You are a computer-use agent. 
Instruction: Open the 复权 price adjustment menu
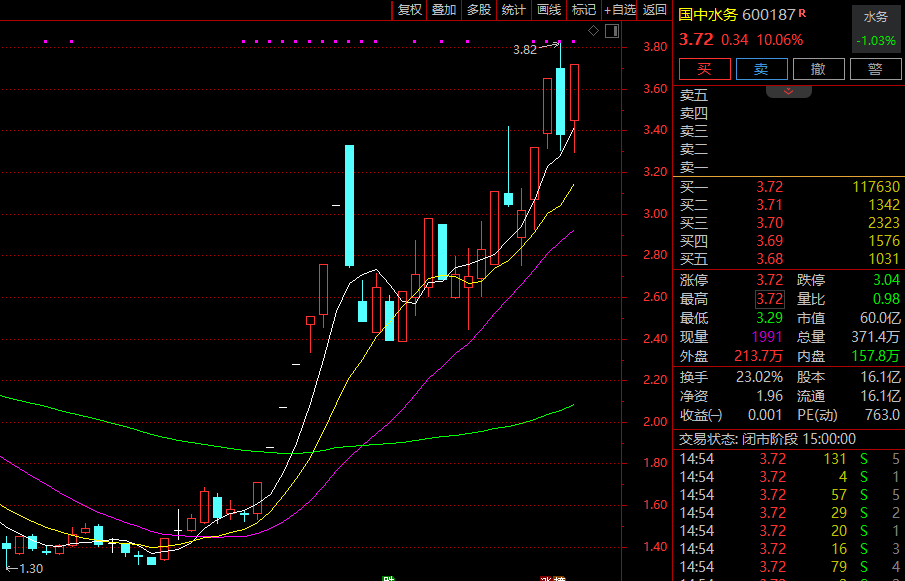tap(410, 10)
